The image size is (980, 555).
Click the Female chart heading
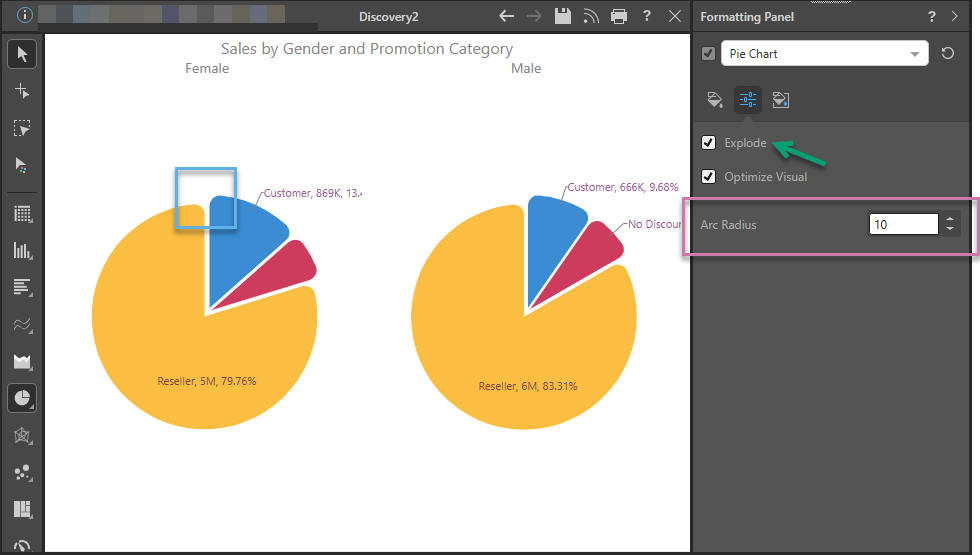[207, 69]
